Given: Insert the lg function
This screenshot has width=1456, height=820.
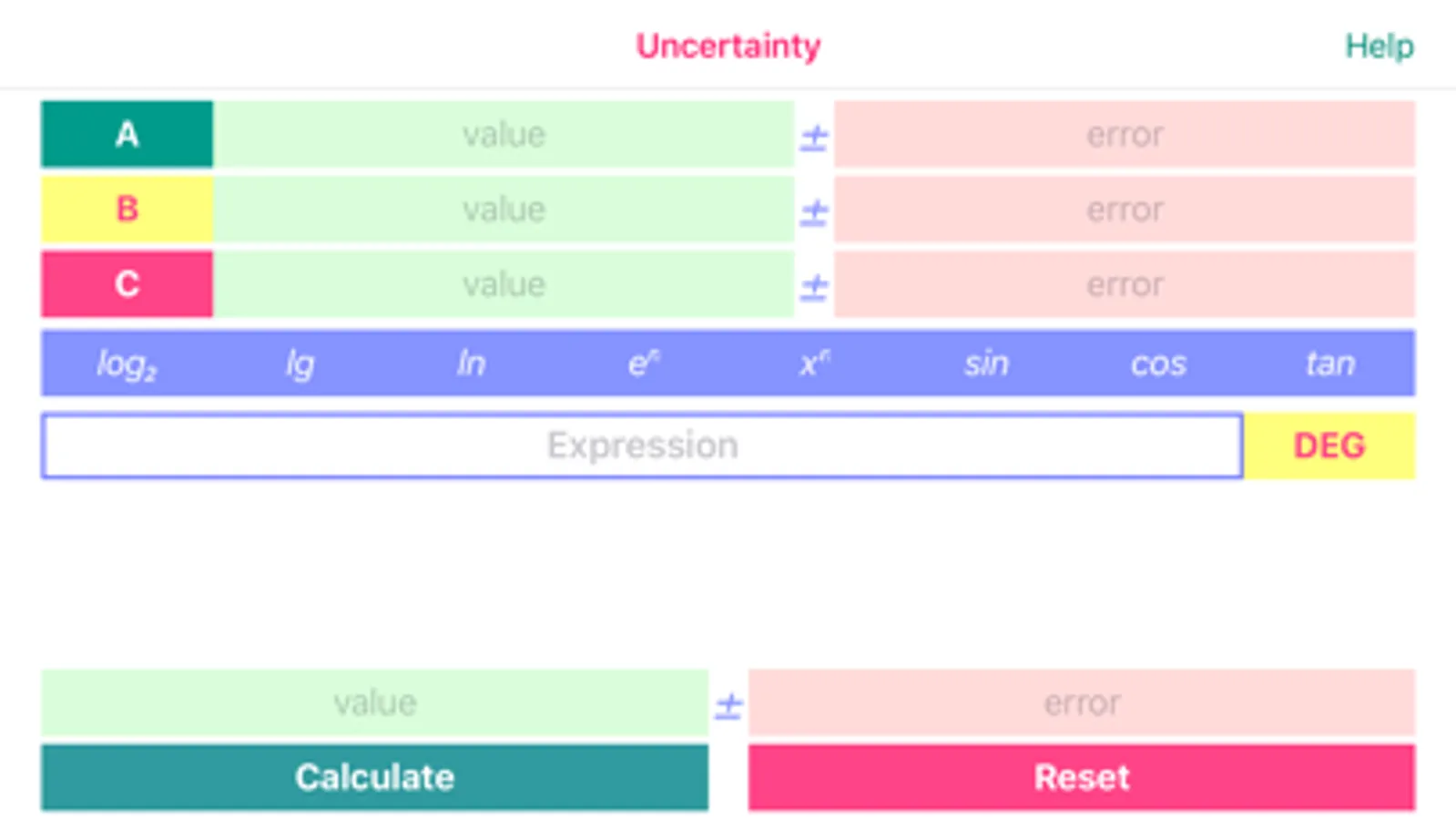Looking at the screenshot, I should click(x=300, y=364).
